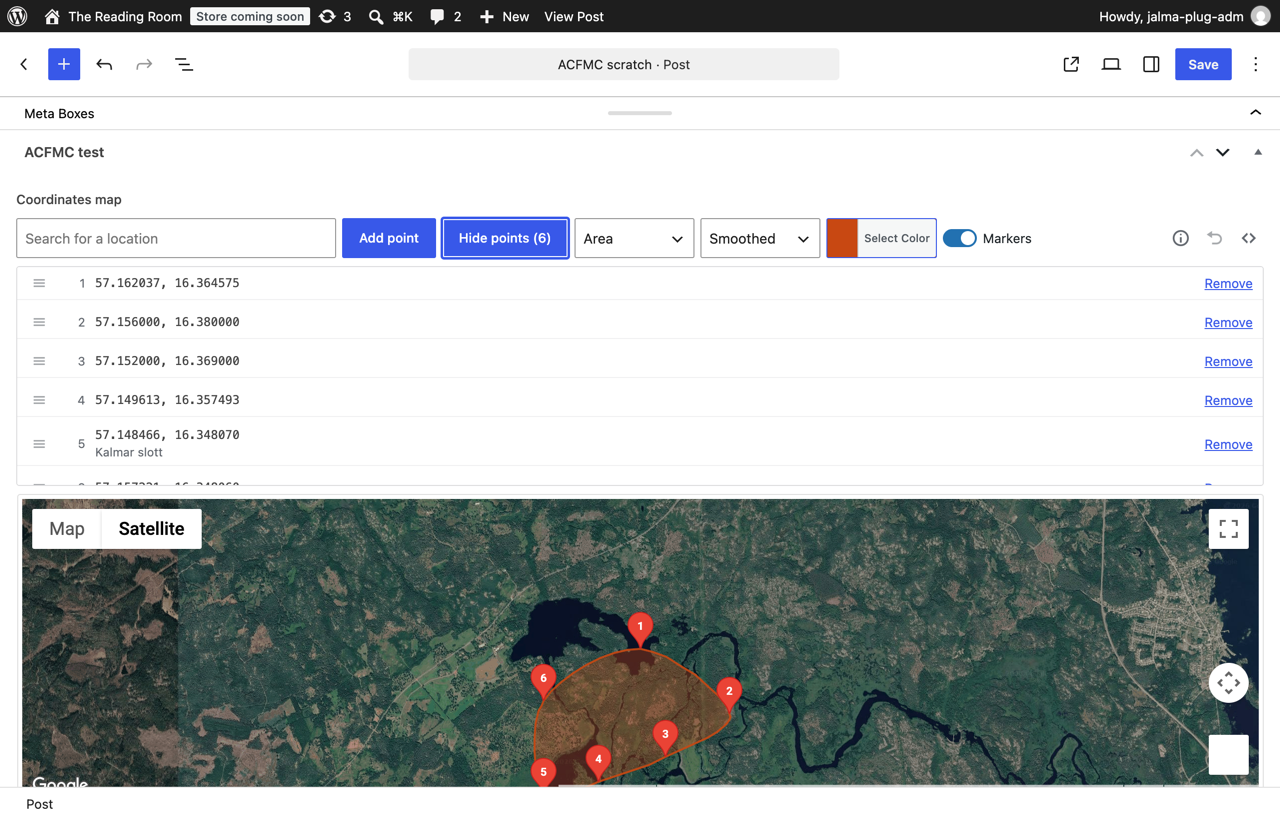Click the Search for a location field
Screen dimensions: 1280x820
coord(176,238)
